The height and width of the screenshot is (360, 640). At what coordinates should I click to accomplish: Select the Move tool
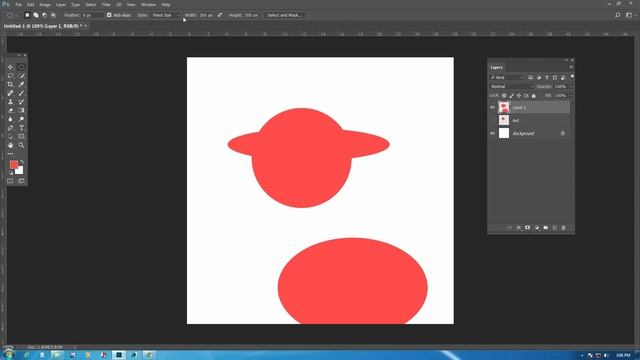pos(11,67)
